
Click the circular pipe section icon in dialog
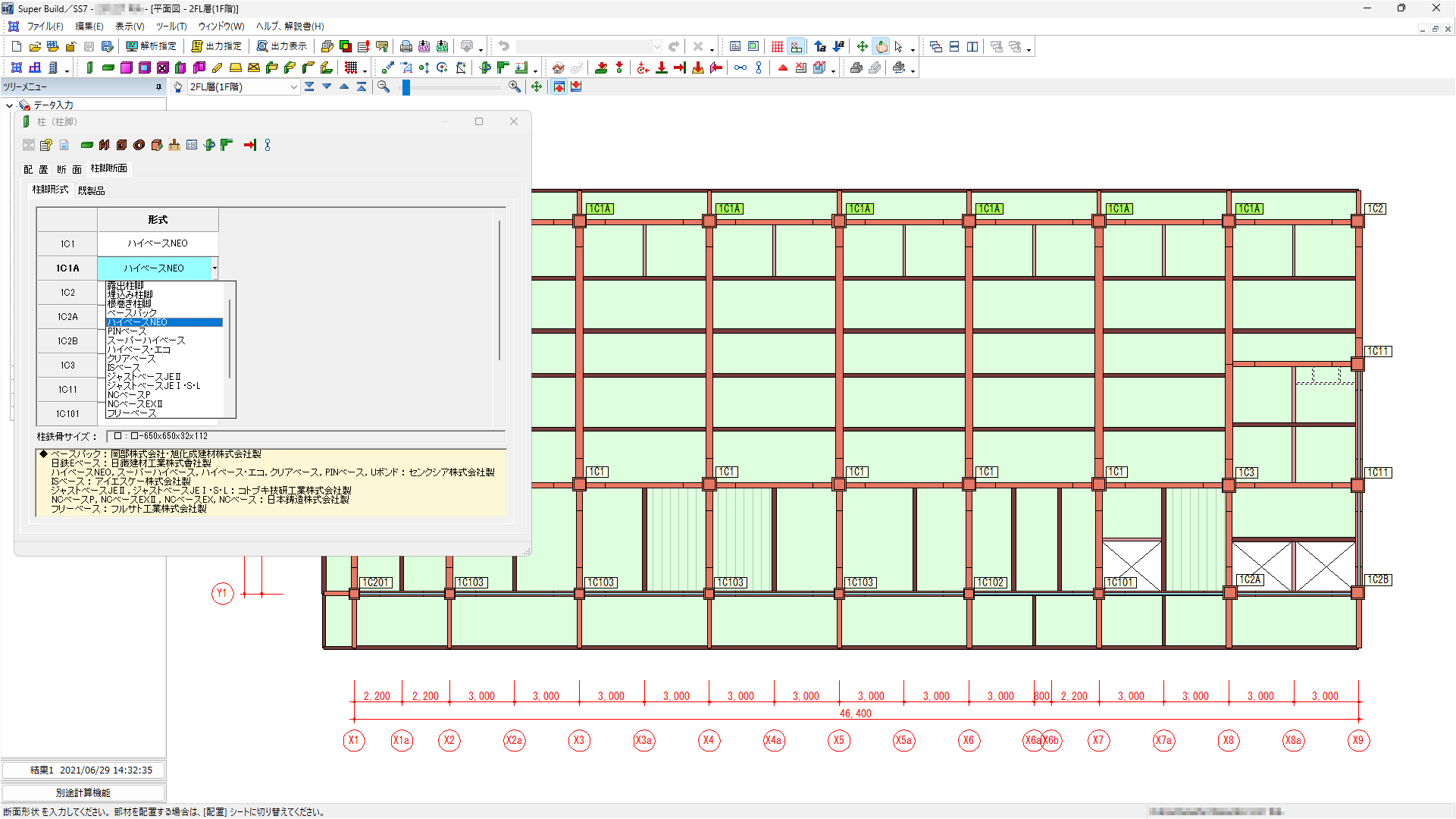pos(139,145)
